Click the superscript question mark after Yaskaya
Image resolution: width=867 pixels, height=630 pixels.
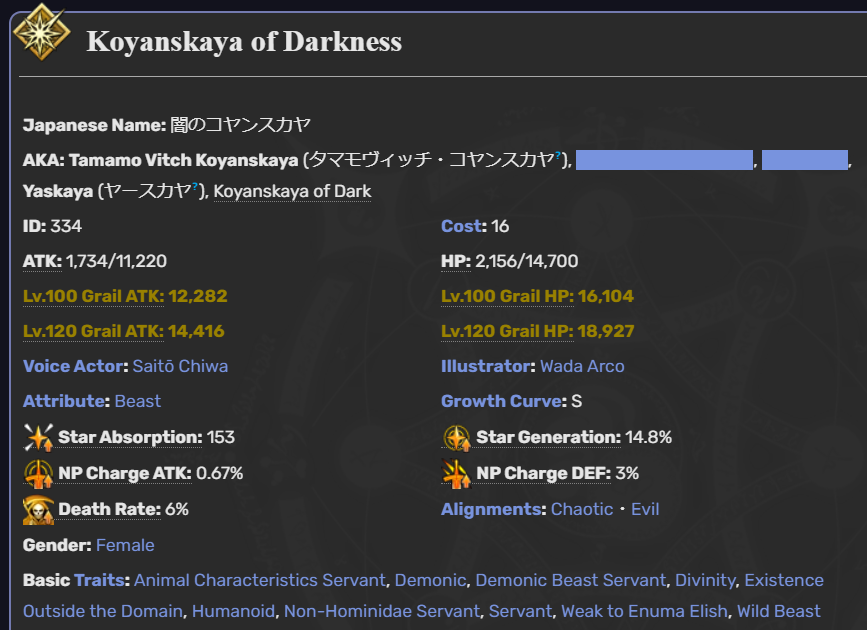[195, 186]
